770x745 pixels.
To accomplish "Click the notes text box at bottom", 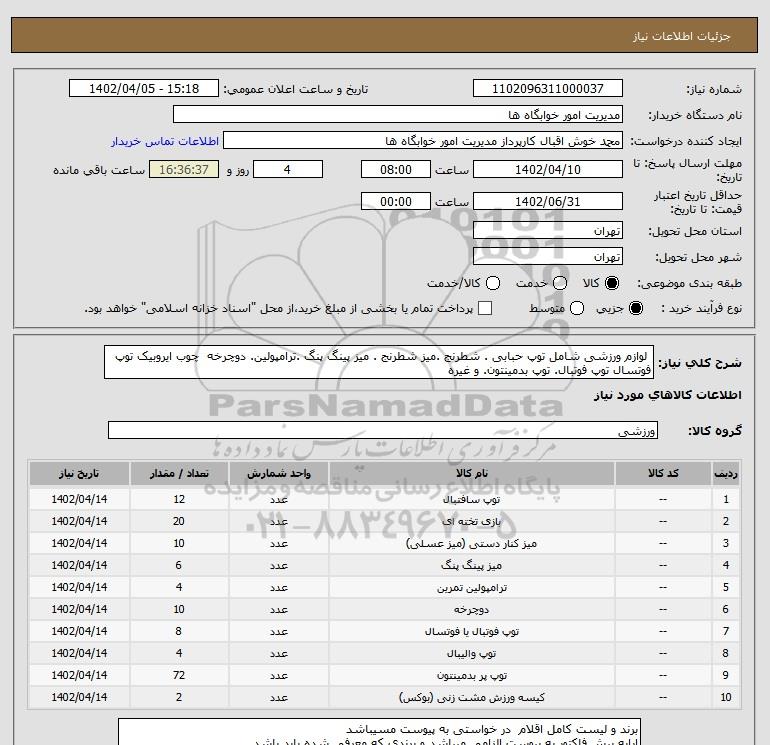I will click(379, 732).
